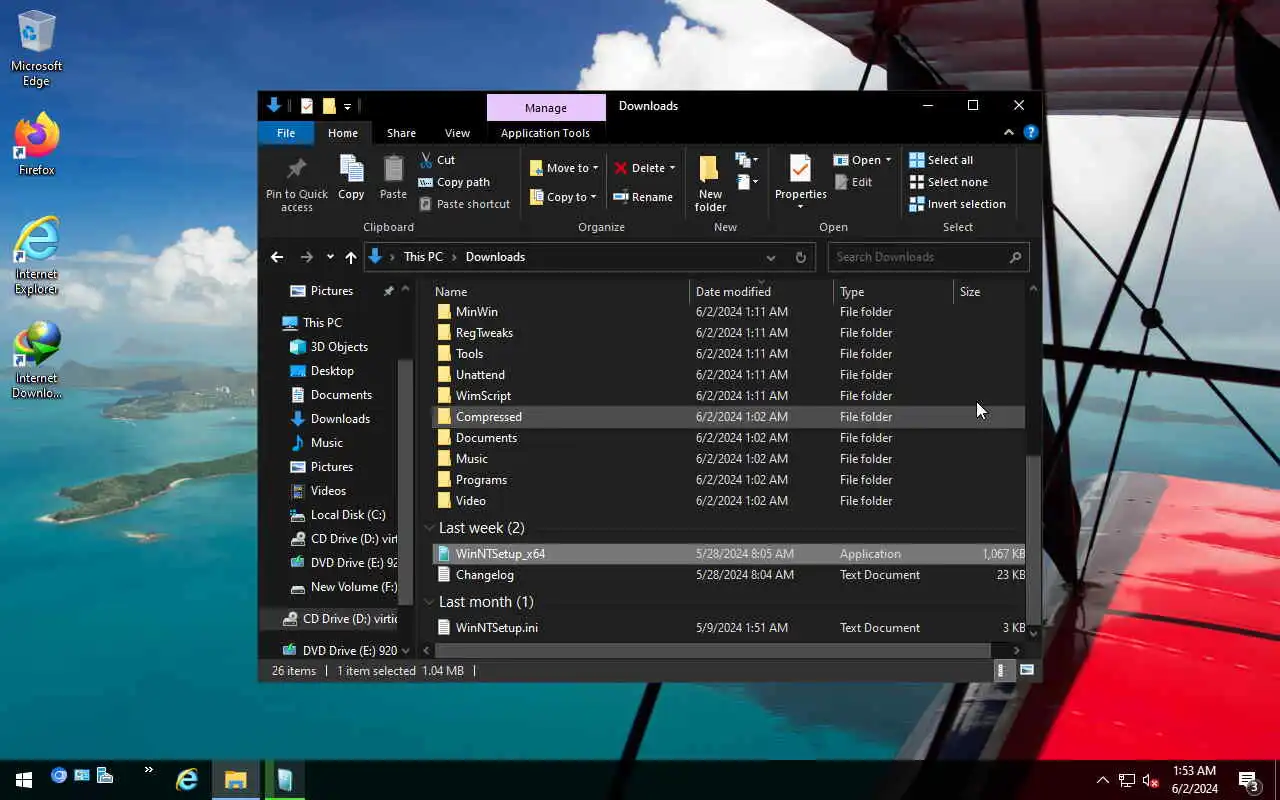Expand the Move to dropdown

pos(595,168)
